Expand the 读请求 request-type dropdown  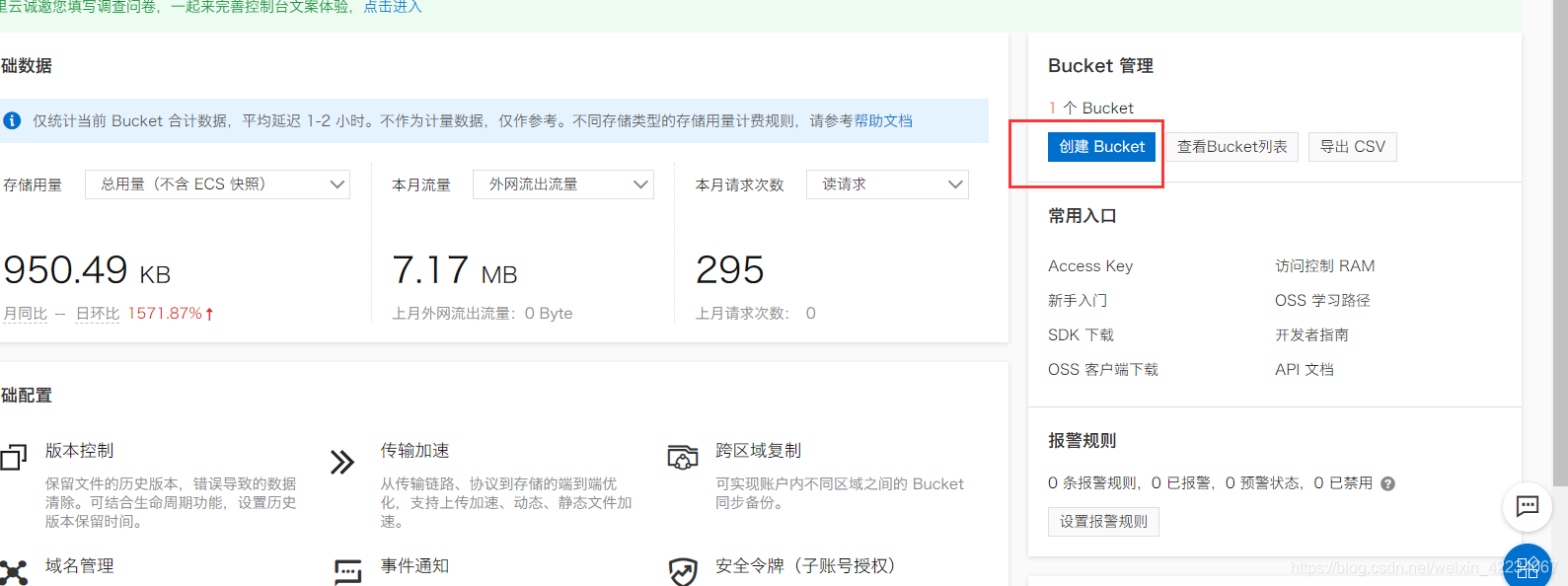click(x=887, y=184)
